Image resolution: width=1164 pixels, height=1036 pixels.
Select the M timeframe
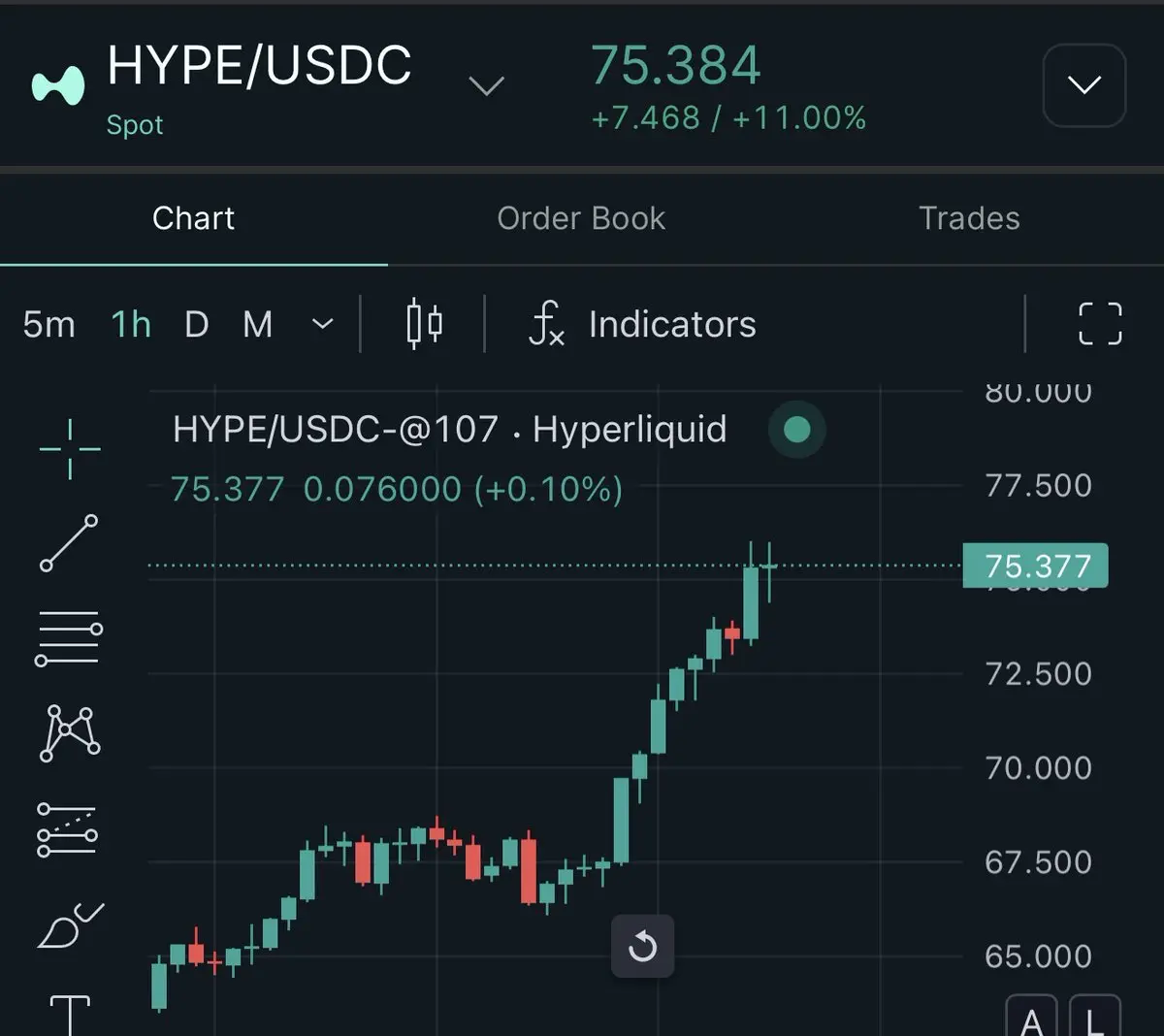[258, 324]
